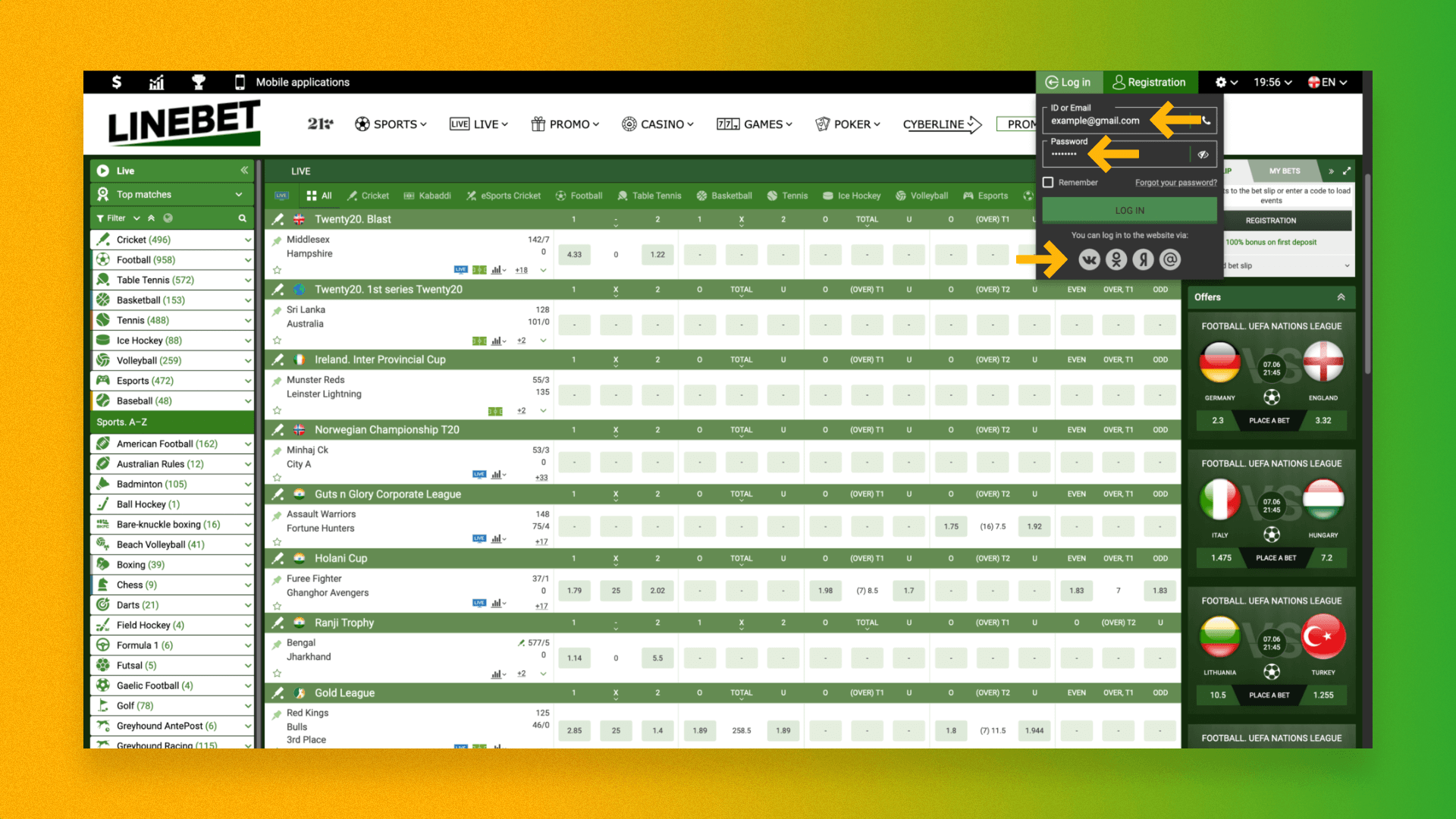1456x819 pixels.
Task: Expand the Table Tennis sidebar category
Action: point(247,281)
